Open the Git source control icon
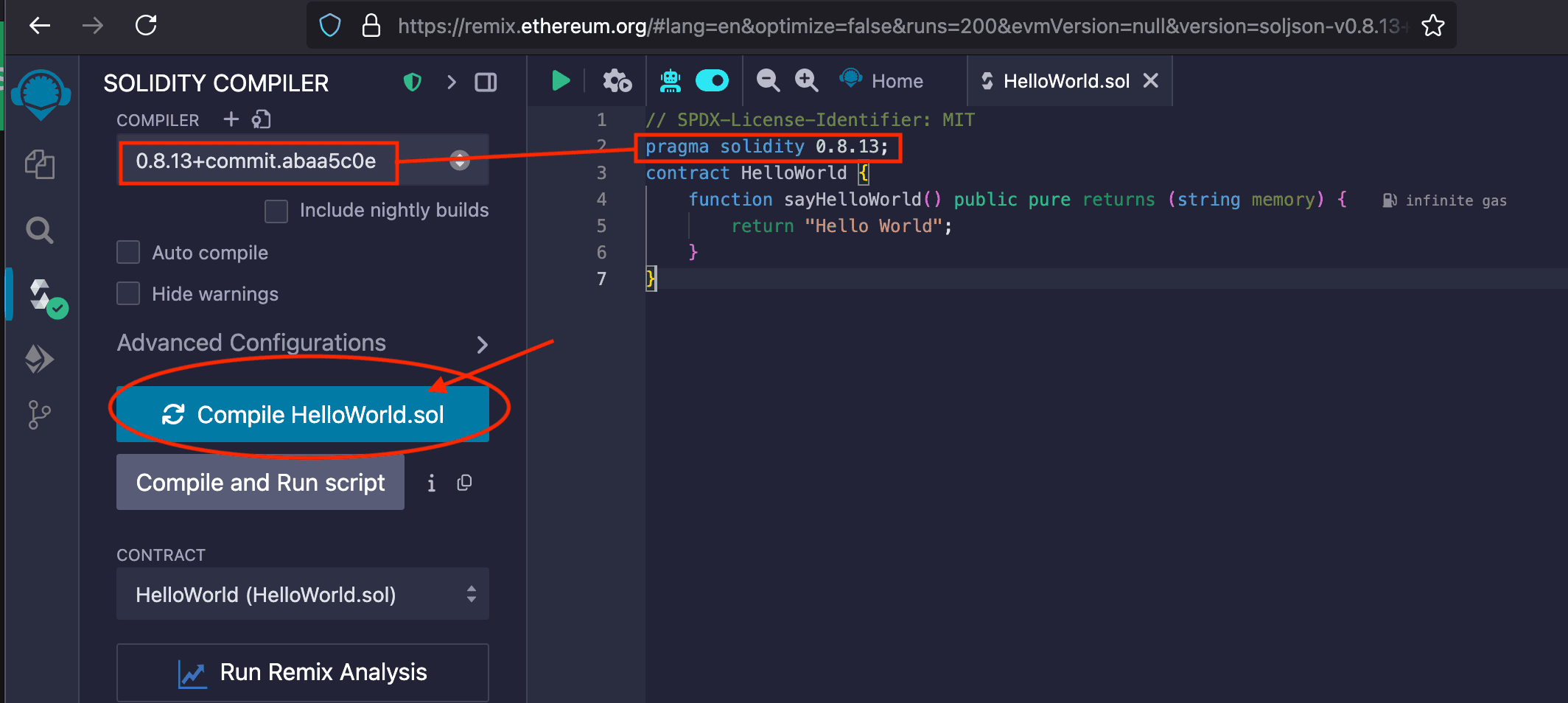Image resolution: width=1568 pixels, height=703 pixels. coord(40,415)
